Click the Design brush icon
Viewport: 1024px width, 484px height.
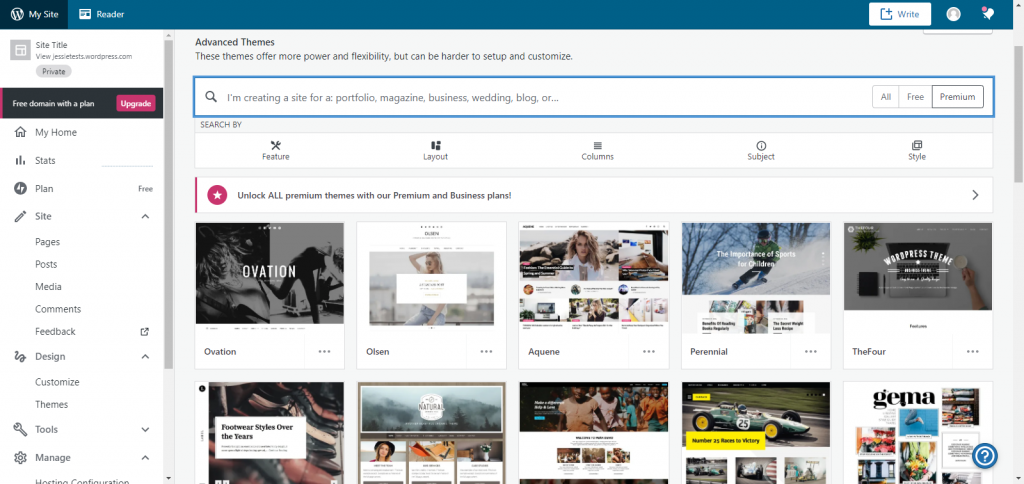pos(20,357)
